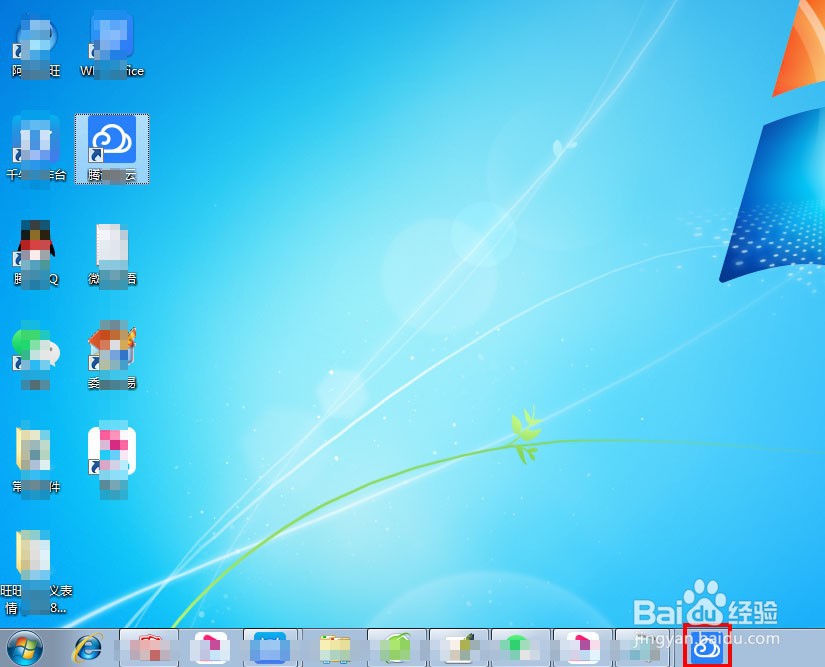This screenshot has width=825, height=667.
Task: Open pink taskbar icon beside the red app
Action: coord(210,648)
